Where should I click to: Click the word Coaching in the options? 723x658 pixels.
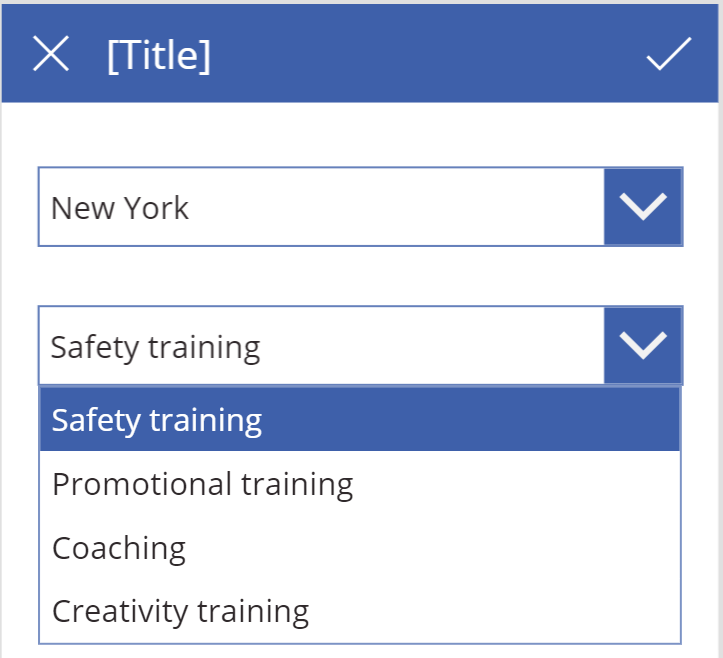click(119, 548)
